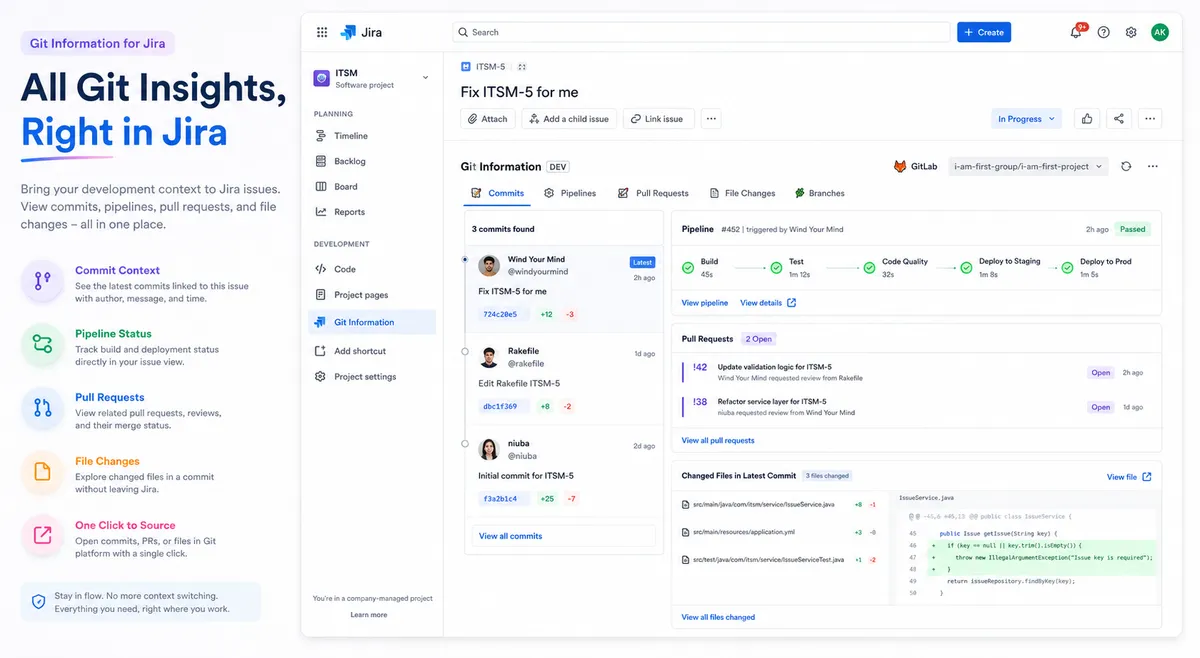Open pull request !42 row
The width and height of the screenshot is (1200, 658).
pyautogui.click(x=916, y=372)
